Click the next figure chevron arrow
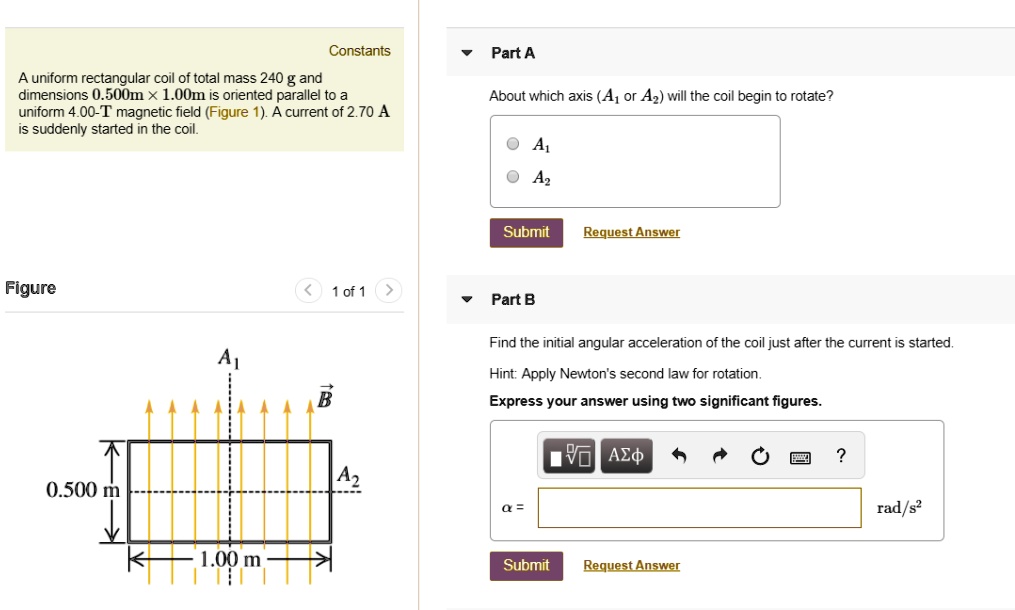 pyautogui.click(x=390, y=291)
